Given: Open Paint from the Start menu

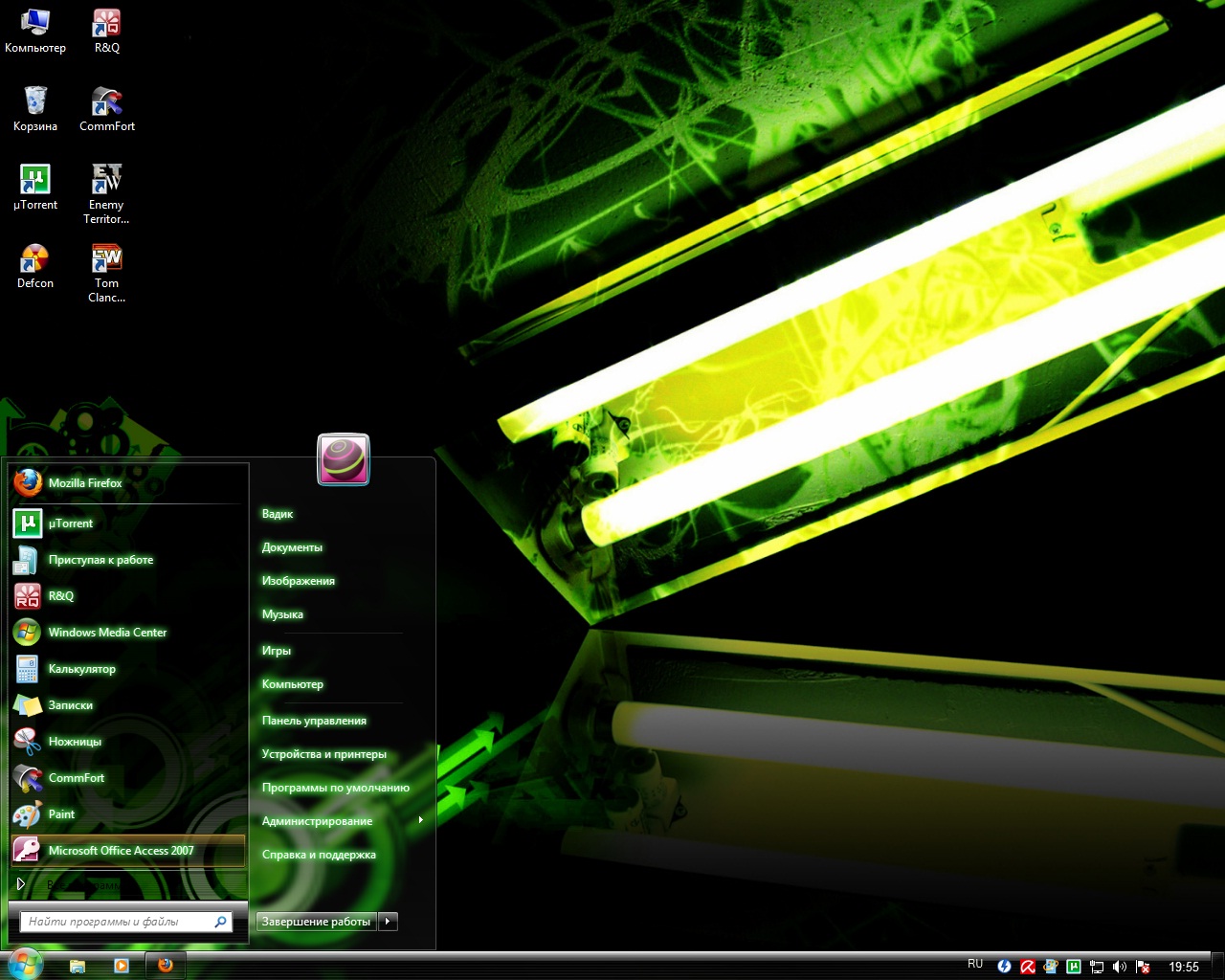Looking at the screenshot, I should pos(128,814).
